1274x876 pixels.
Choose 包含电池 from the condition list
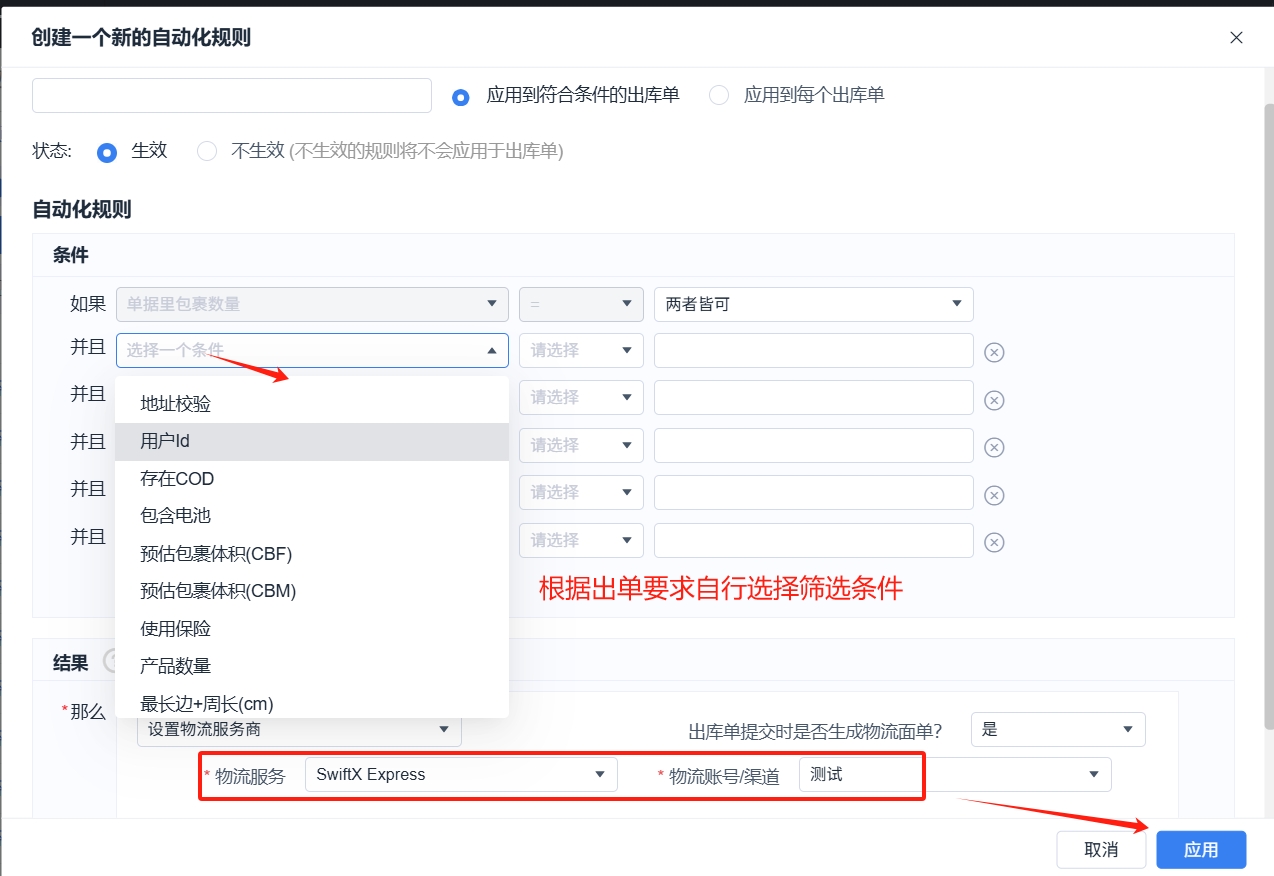tap(176, 516)
